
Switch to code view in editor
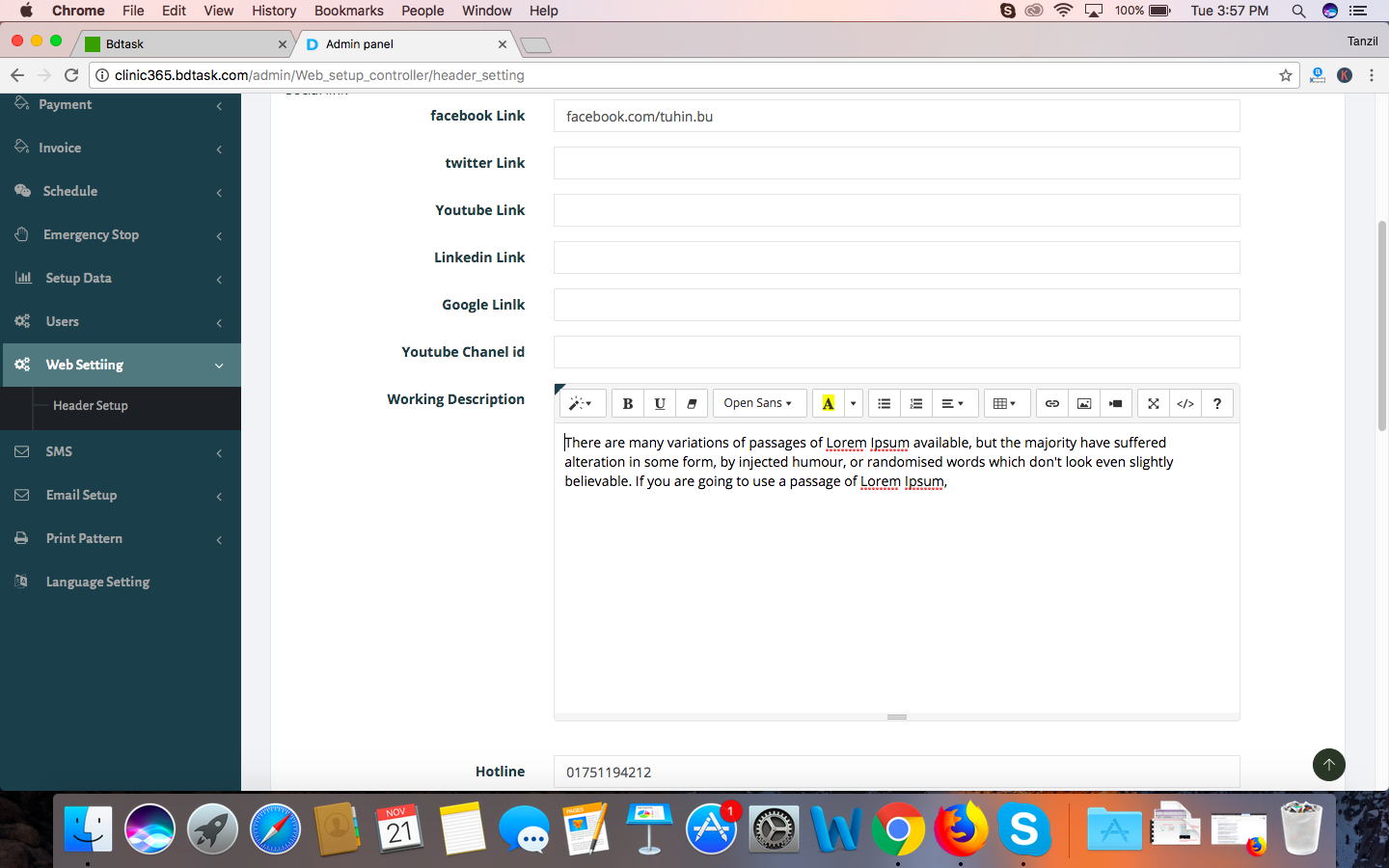1185,403
